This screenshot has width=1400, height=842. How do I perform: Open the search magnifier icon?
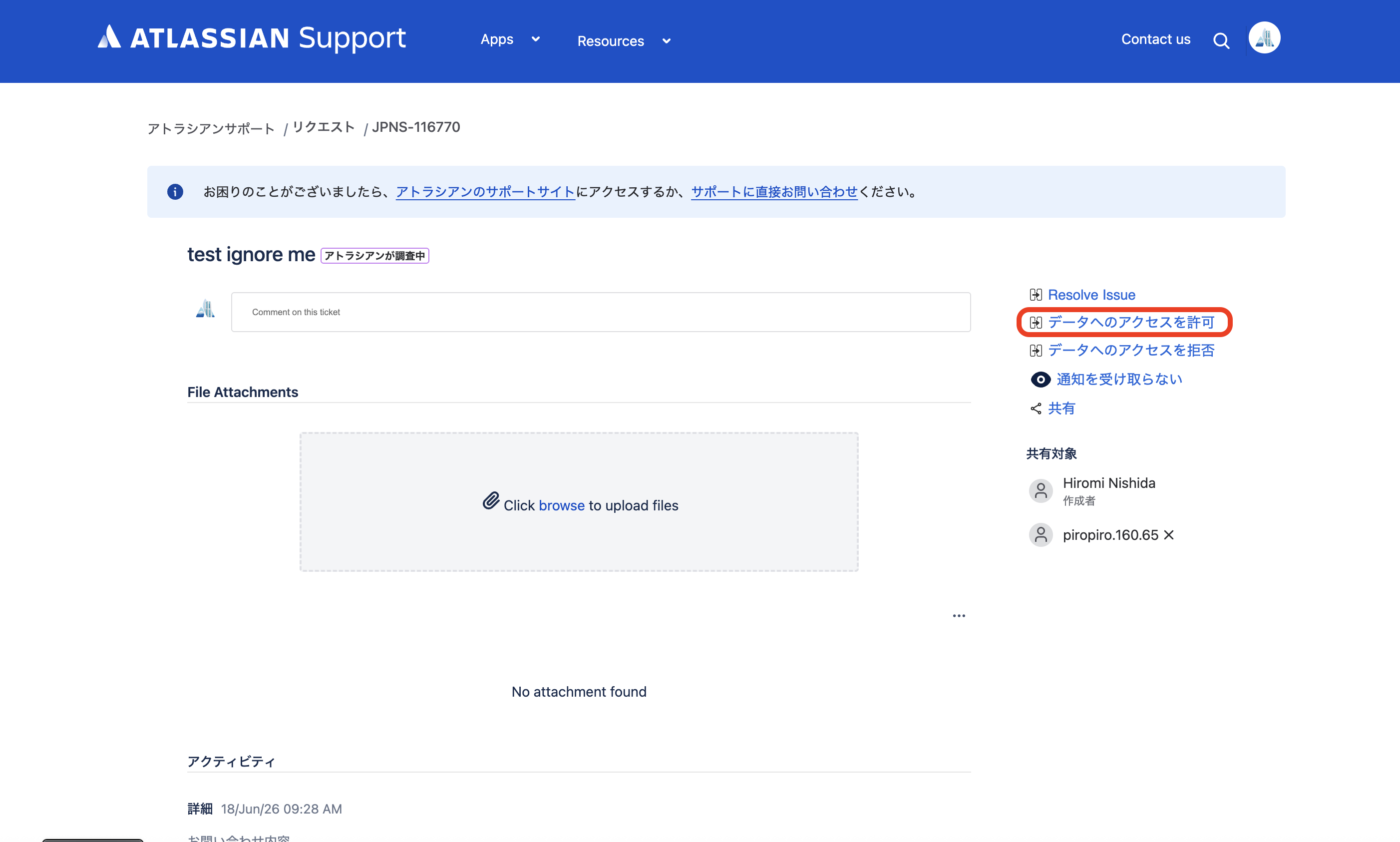(x=1221, y=41)
